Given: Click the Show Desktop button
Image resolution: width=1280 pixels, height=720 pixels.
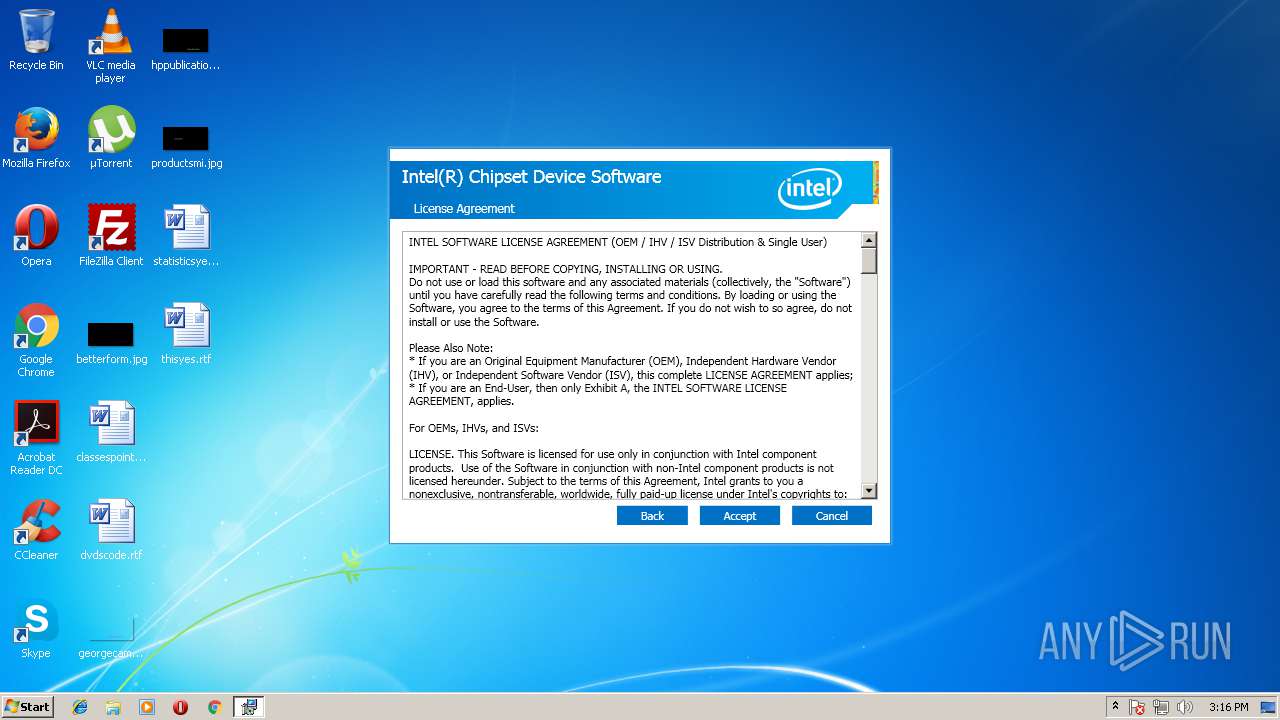Looking at the screenshot, I should coord(1269,707).
